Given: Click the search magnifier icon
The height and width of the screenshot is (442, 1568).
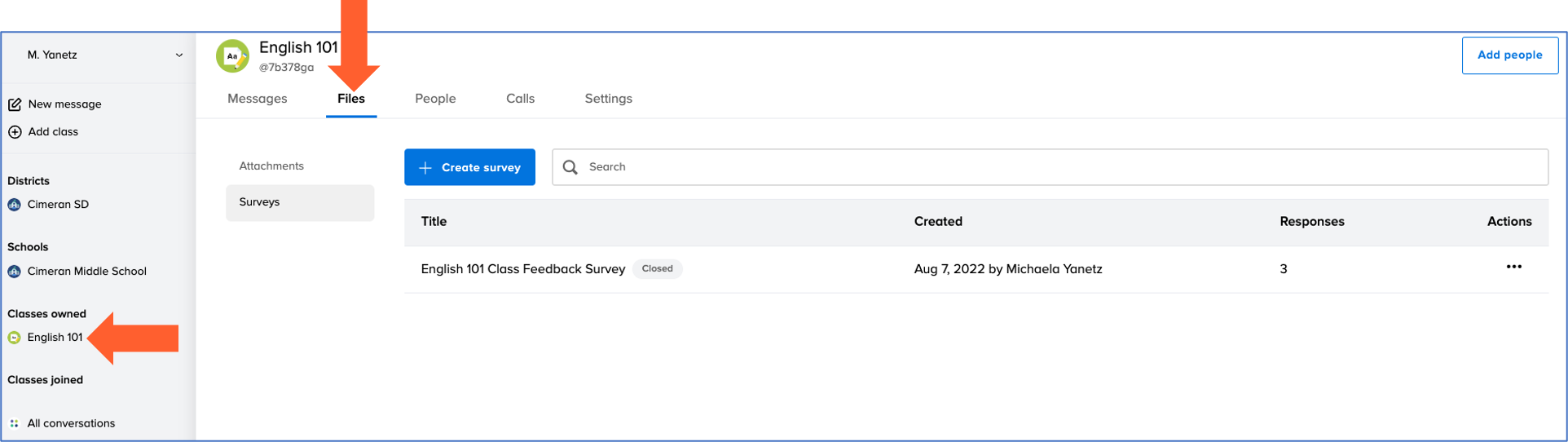Looking at the screenshot, I should pos(570,167).
